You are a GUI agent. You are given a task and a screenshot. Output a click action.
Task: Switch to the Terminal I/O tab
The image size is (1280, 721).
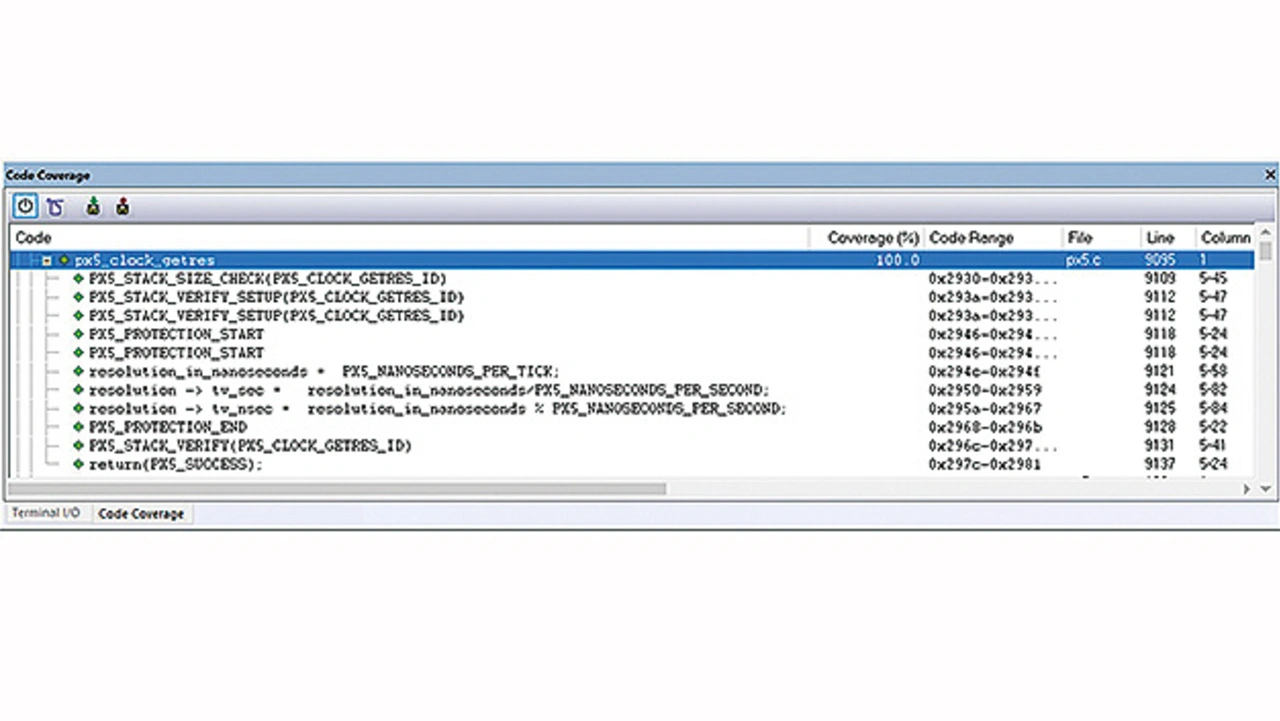[46, 513]
